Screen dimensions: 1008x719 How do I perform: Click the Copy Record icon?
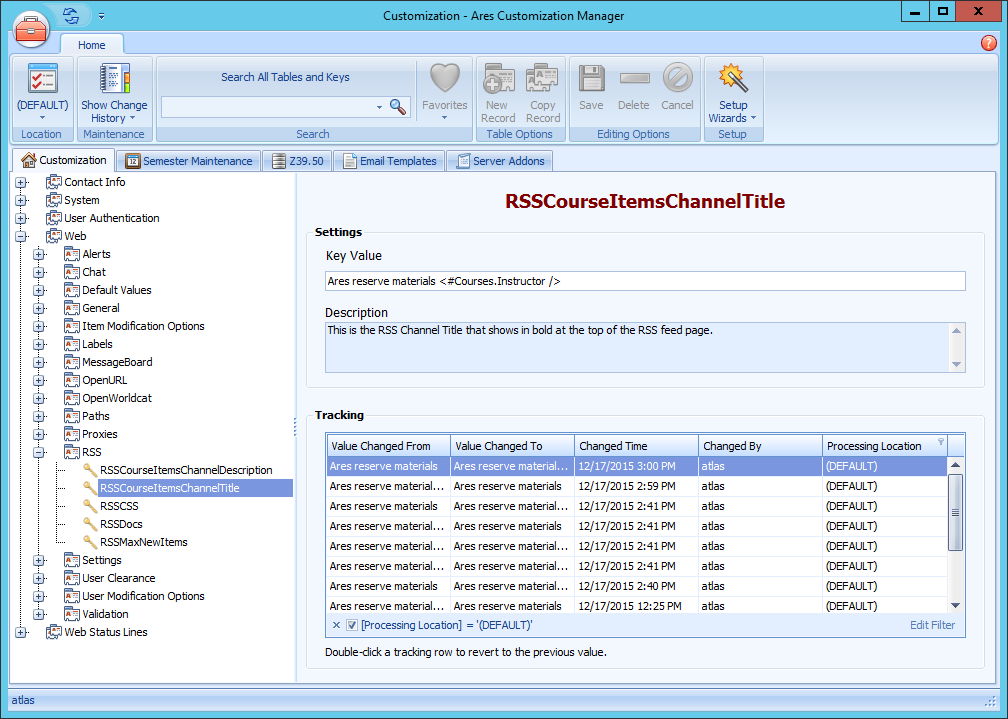tap(542, 79)
